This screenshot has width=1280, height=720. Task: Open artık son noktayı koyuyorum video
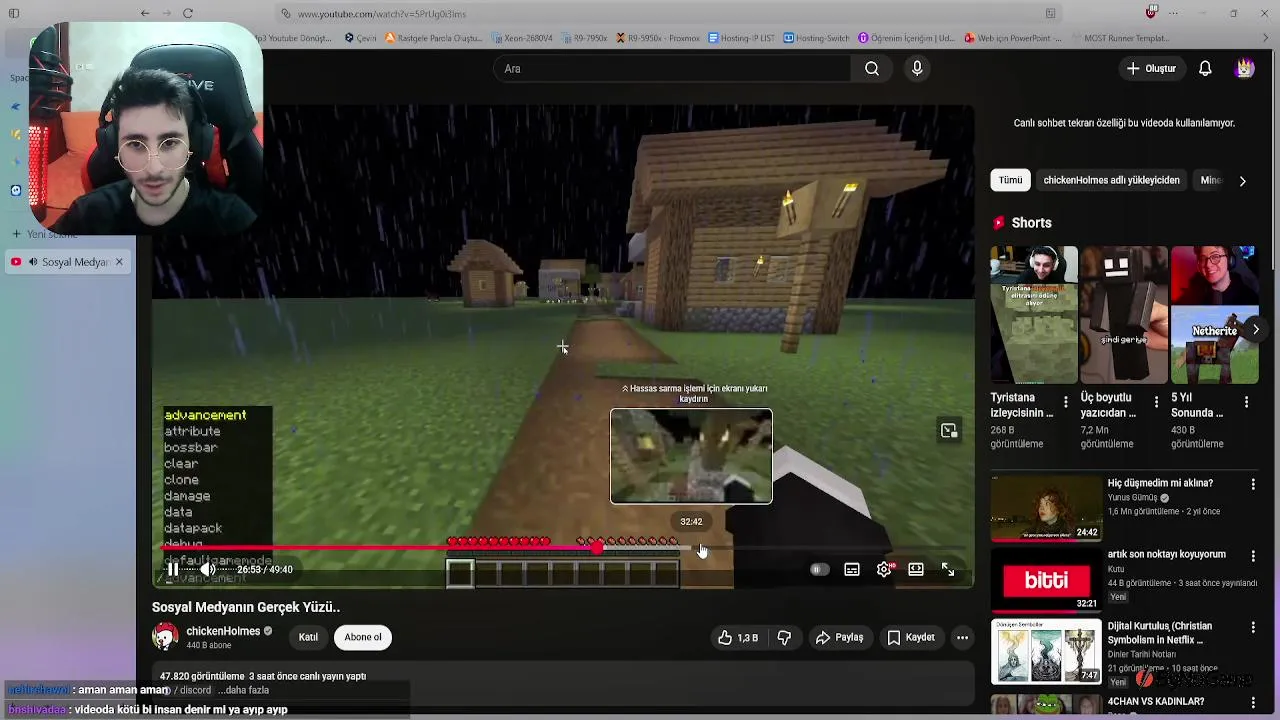tap(1046, 579)
